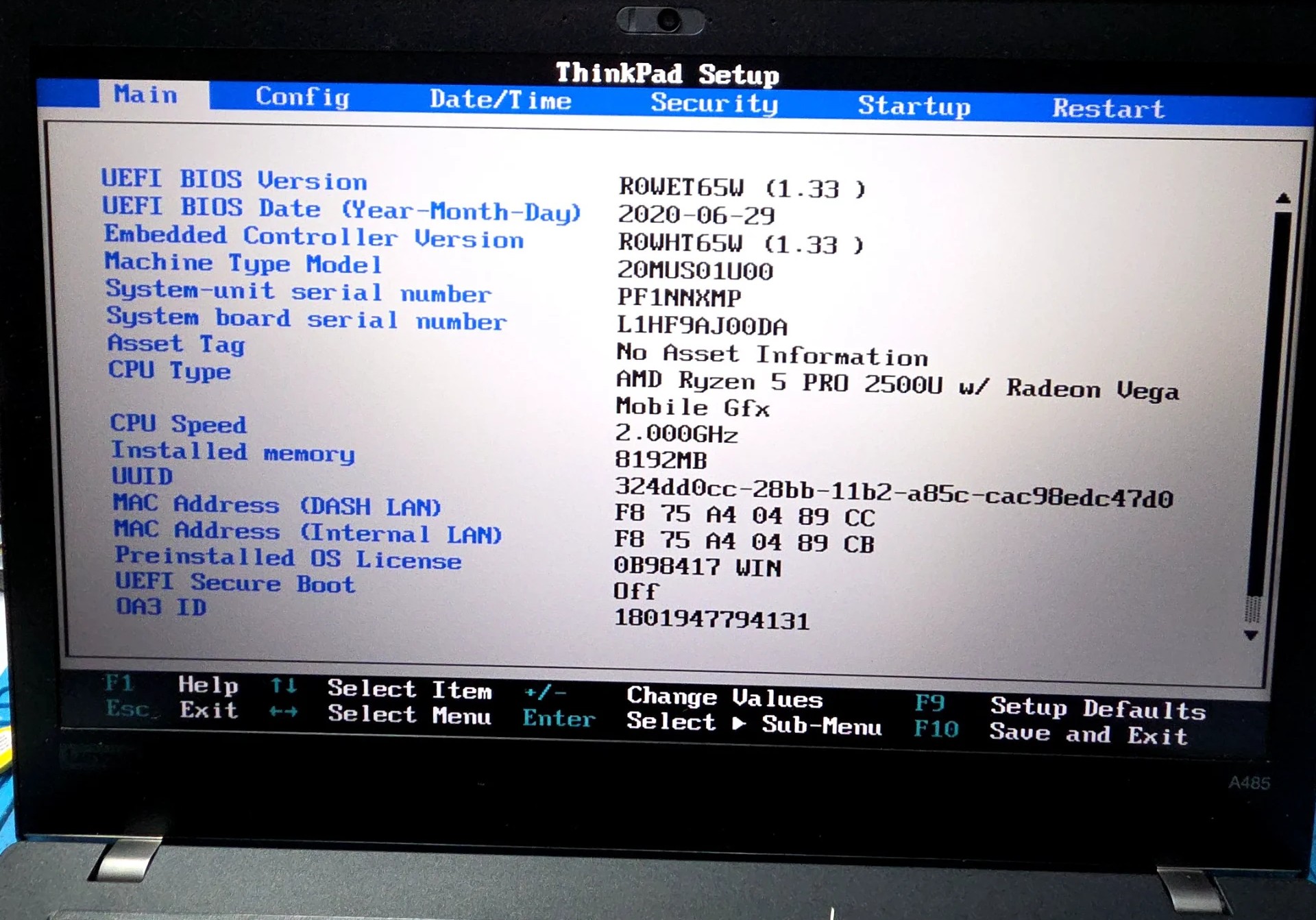The width and height of the screenshot is (1316, 920).
Task: Click the BIOS date 2020-06-29
Action: pyautogui.click(x=696, y=215)
